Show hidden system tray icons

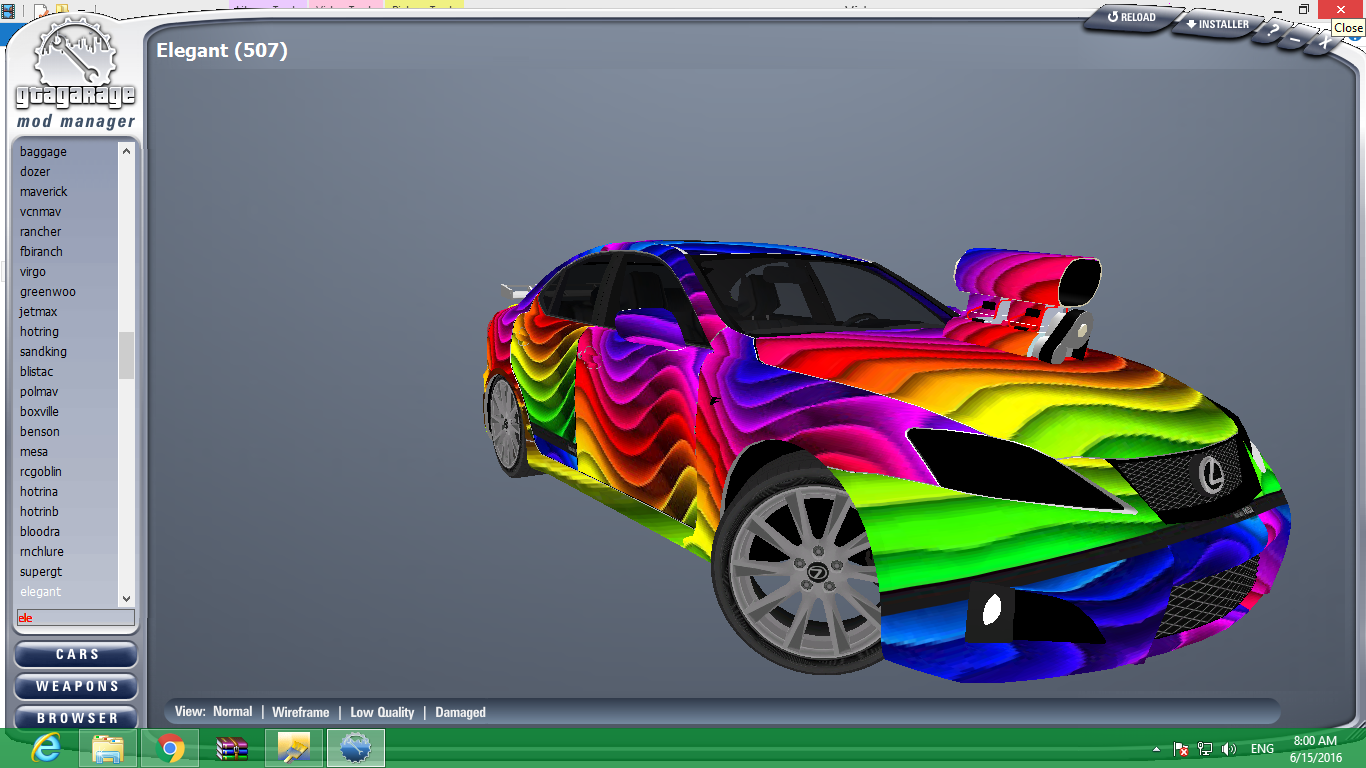click(1157, 749)
